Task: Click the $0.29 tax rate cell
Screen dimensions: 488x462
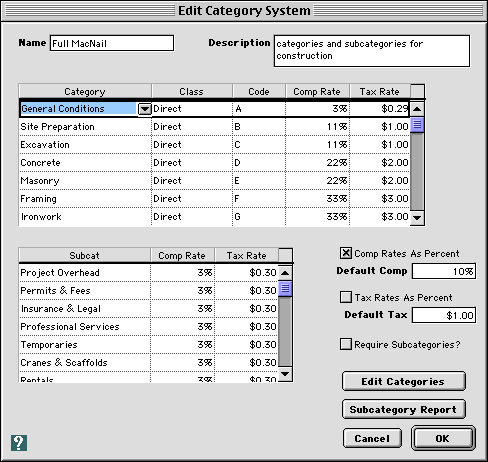Action: tap(380, 109)
